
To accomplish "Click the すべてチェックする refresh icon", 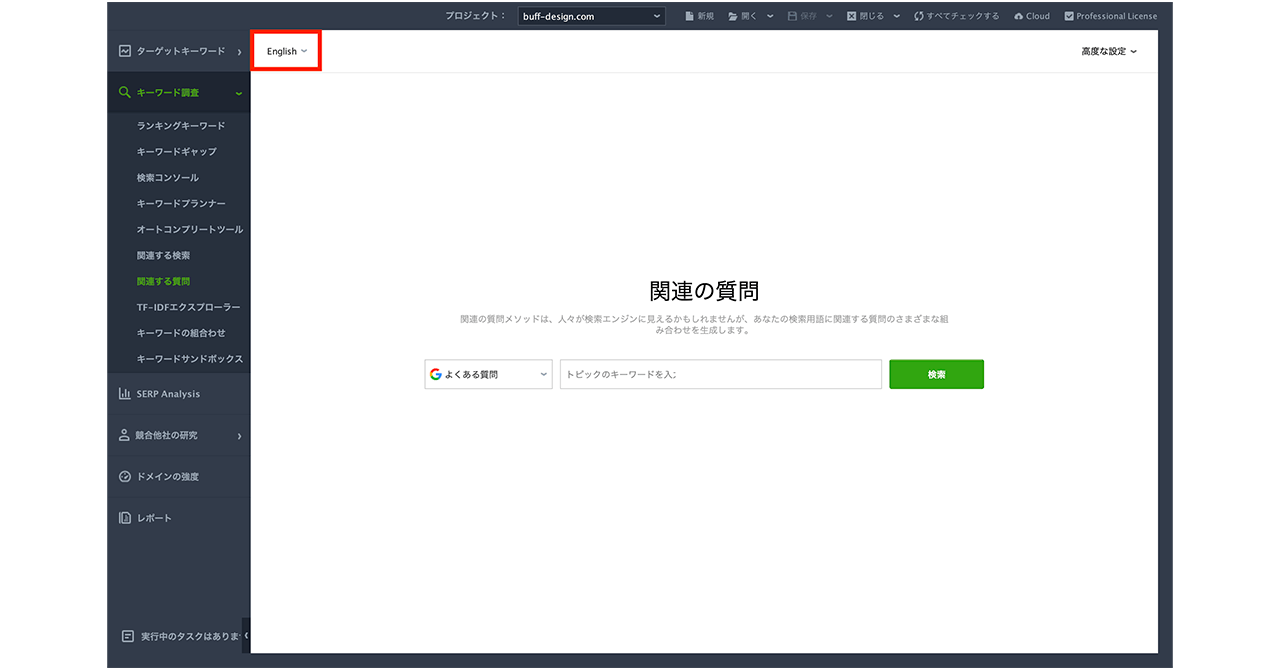I will [x=918, y=16].
